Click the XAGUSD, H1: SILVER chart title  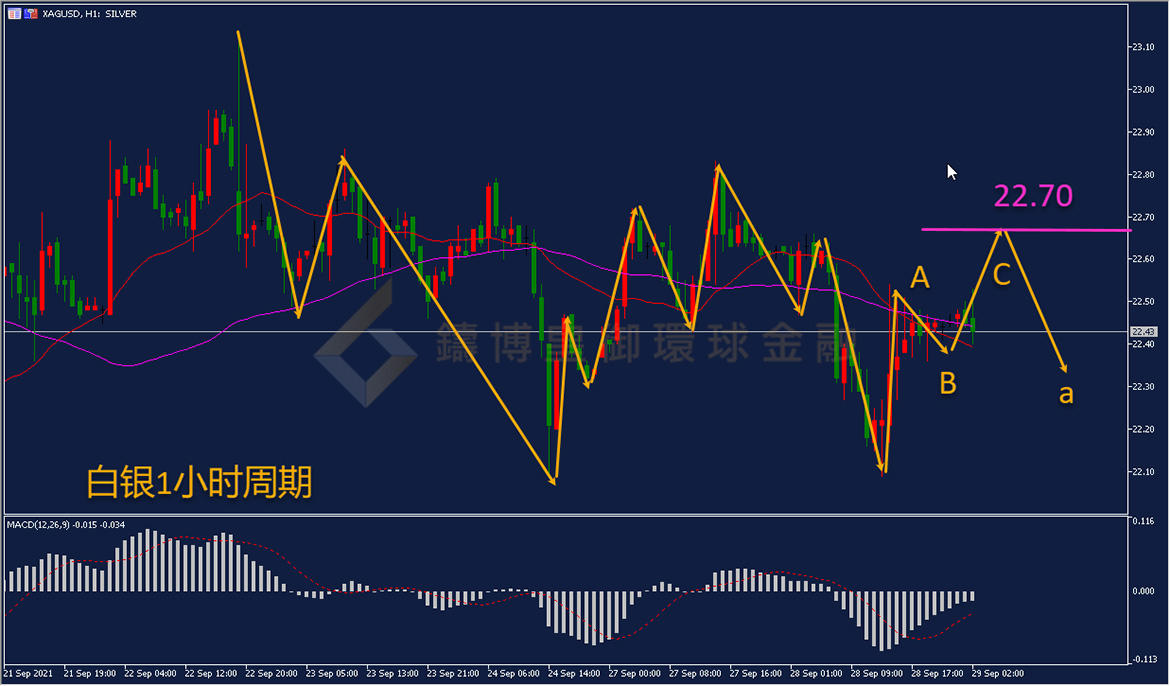click(x=90, y=14)
